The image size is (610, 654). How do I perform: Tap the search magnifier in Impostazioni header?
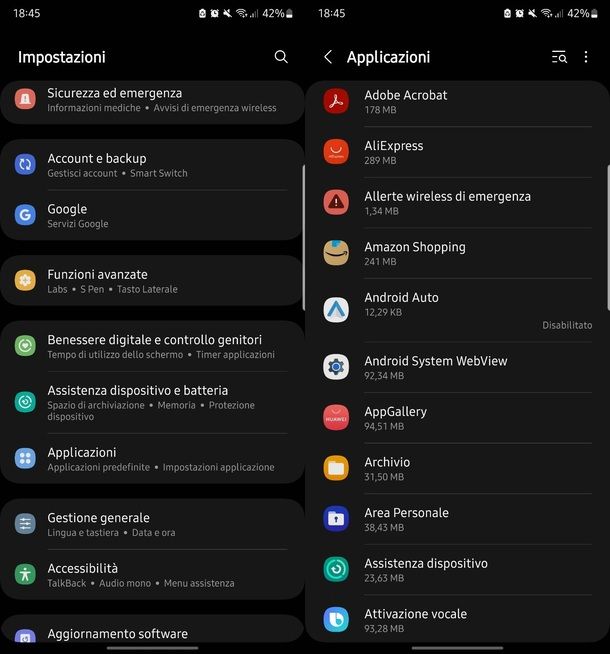[281, 57]
